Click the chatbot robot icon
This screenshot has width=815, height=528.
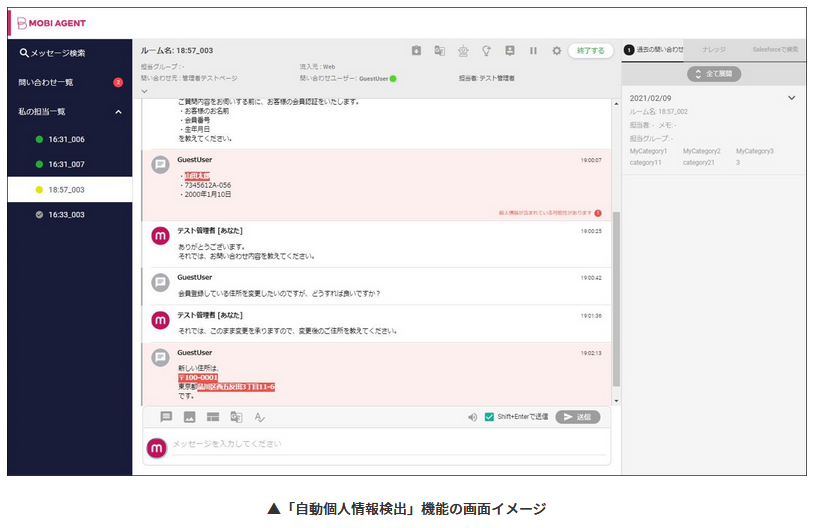[463, 50]
